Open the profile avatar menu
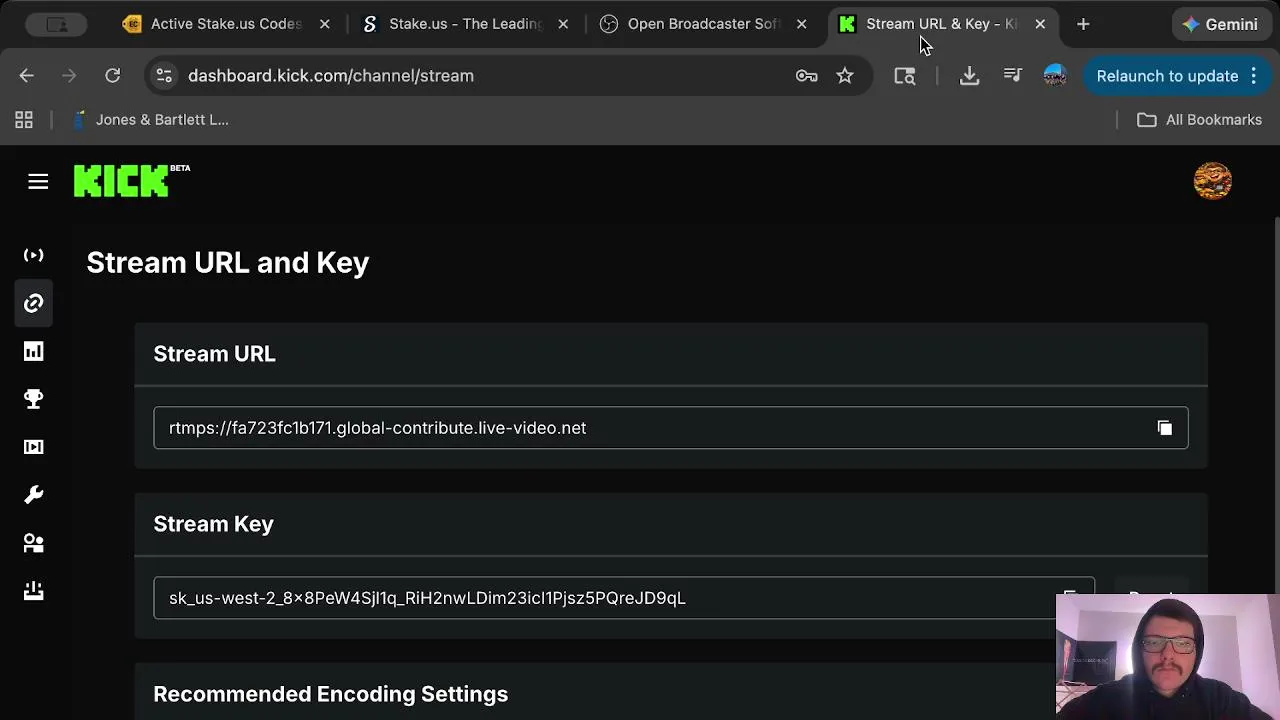The width and height of the screenshot is (1280, 720). (1212, 181)
